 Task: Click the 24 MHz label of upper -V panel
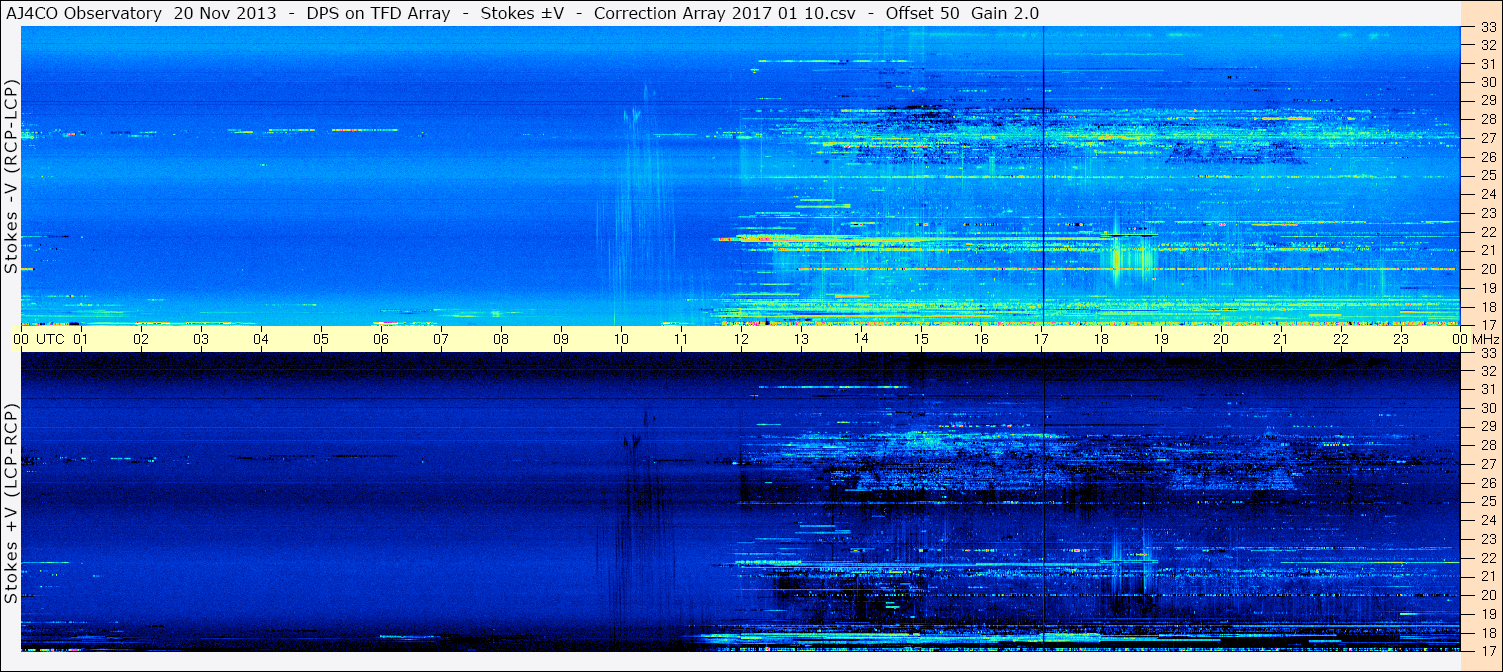(x=1488, y=195)
